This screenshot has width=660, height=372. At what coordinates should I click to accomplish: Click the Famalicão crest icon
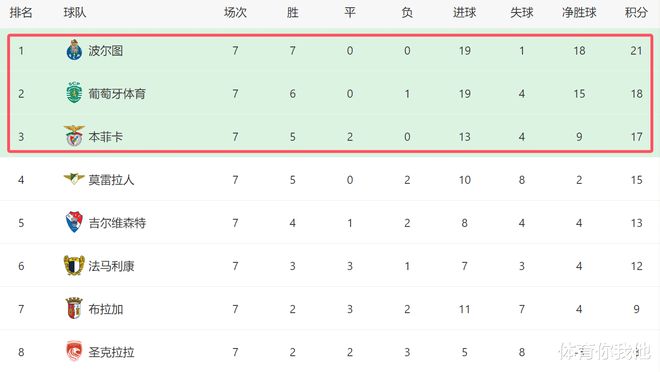pos(74,266)
